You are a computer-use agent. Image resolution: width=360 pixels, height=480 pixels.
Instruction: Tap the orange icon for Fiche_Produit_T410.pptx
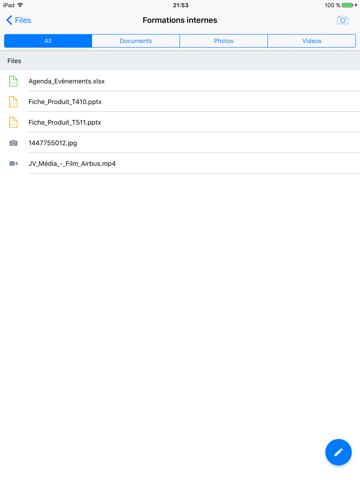tap(13, 102)
